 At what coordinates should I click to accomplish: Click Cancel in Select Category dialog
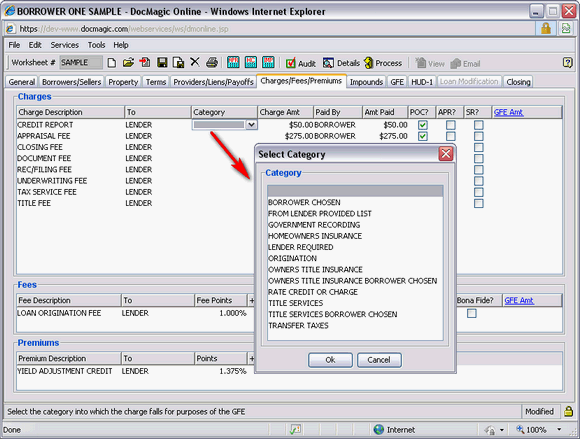click(379, 360)
